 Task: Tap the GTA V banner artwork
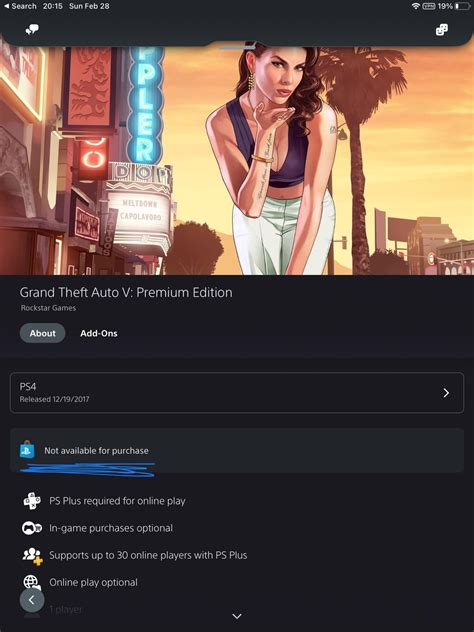click(237, 160)
